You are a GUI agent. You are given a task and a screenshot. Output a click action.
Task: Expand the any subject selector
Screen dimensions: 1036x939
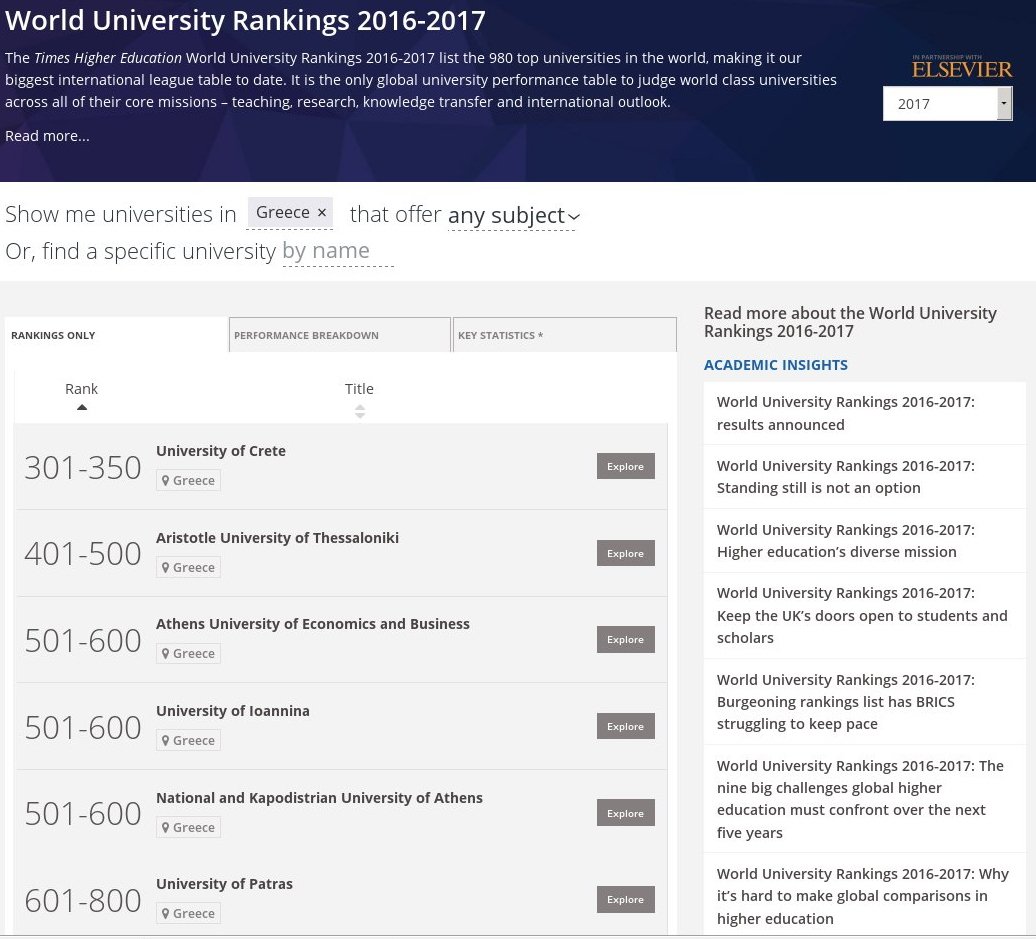[x=513, y=215]
